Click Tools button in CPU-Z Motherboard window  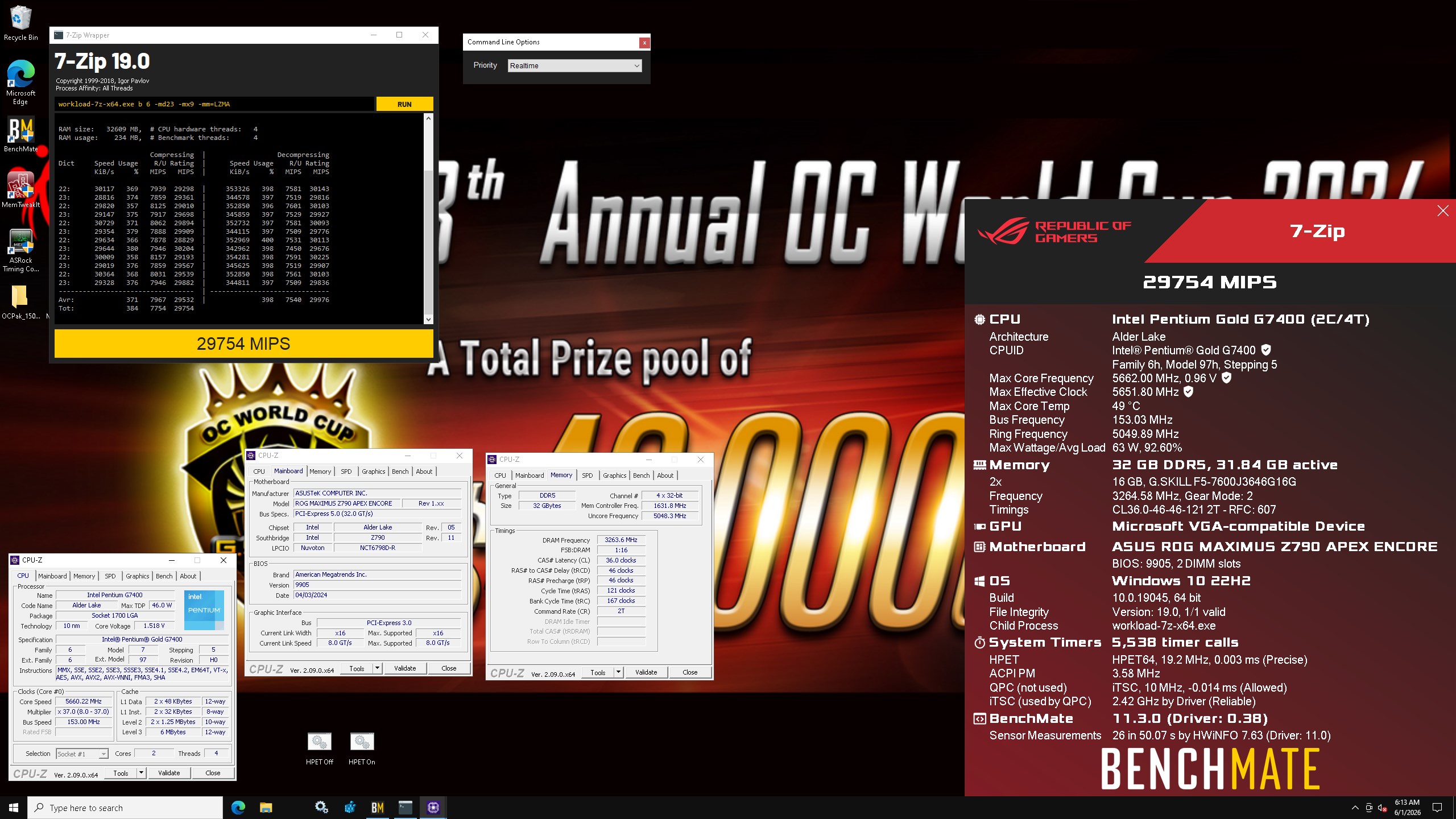(x=357, y=668)
